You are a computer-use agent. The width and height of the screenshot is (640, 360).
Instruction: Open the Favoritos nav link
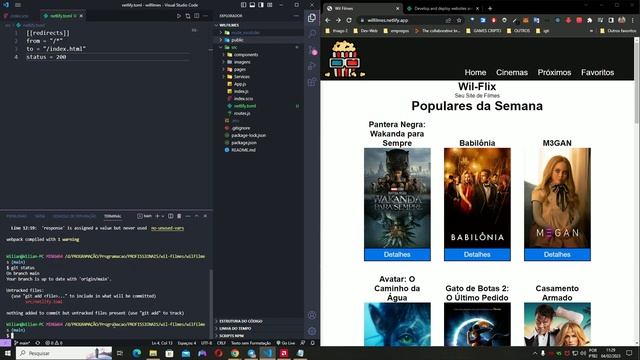click(x=598, y=72)
